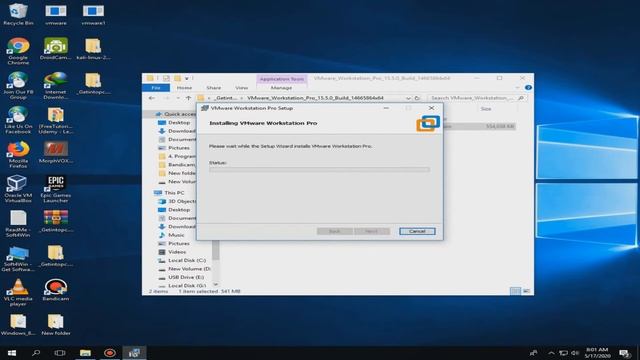This screenshot has width=640, height=360.
Task: Open the Action Center notification icon
Action: pyautogui.click(x=624, y=353)
